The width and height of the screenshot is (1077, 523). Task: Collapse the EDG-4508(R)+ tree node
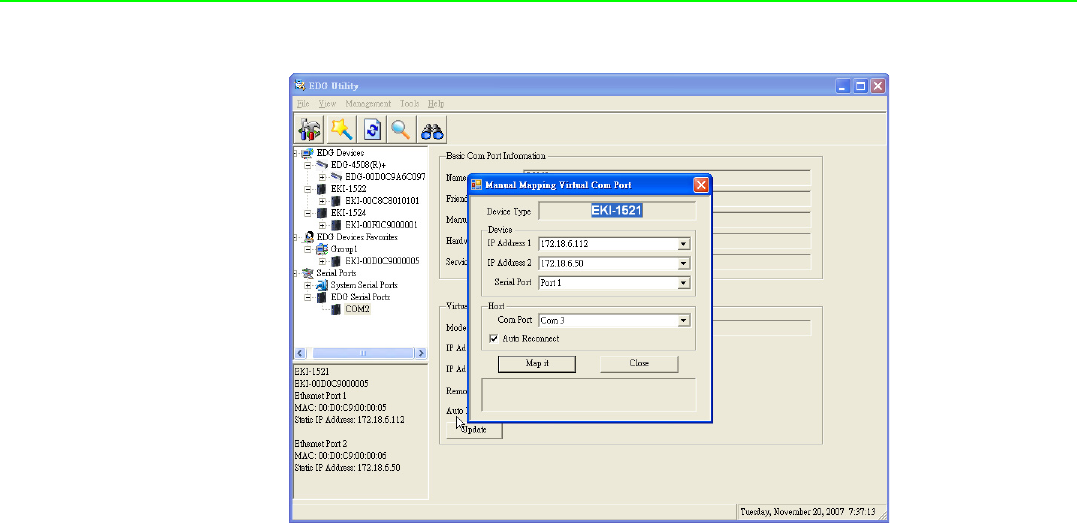[x=308, y=166]
